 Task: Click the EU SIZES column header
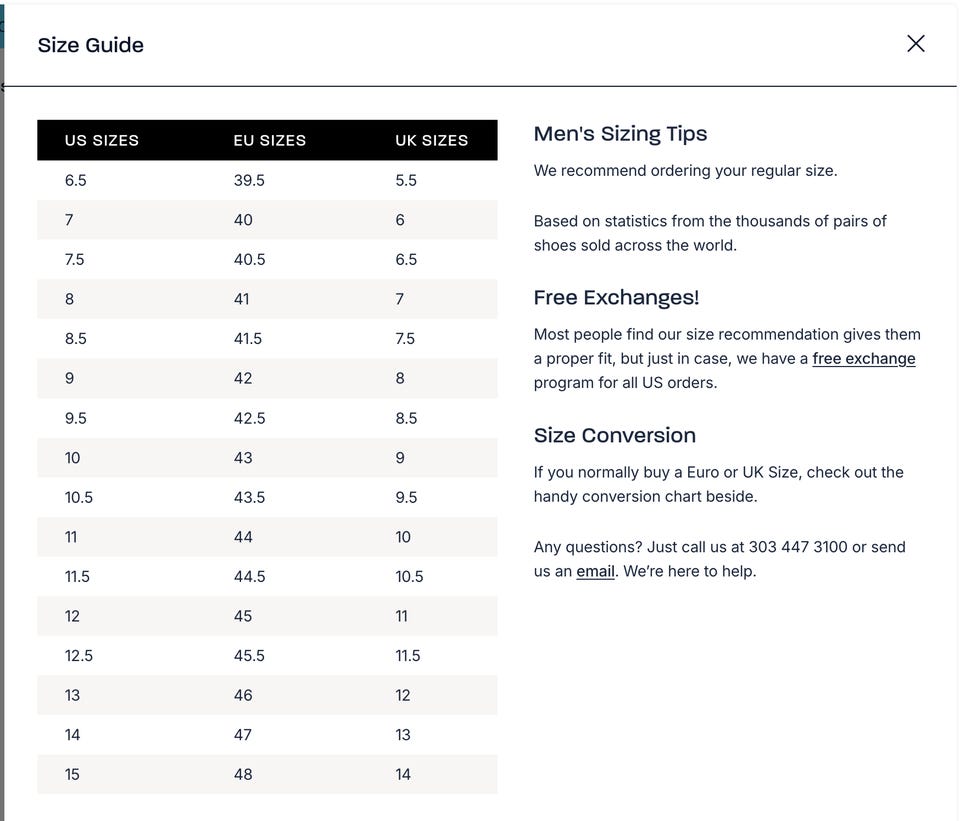[269, 140]
